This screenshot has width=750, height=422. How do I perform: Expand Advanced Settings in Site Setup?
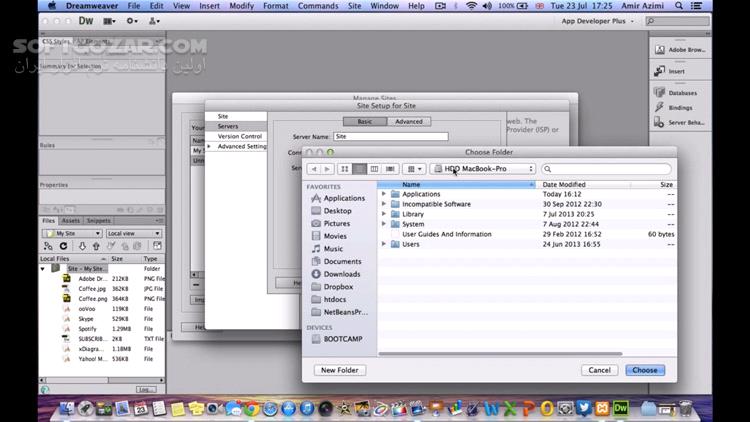pyautogui.click(x=209, y=146)
